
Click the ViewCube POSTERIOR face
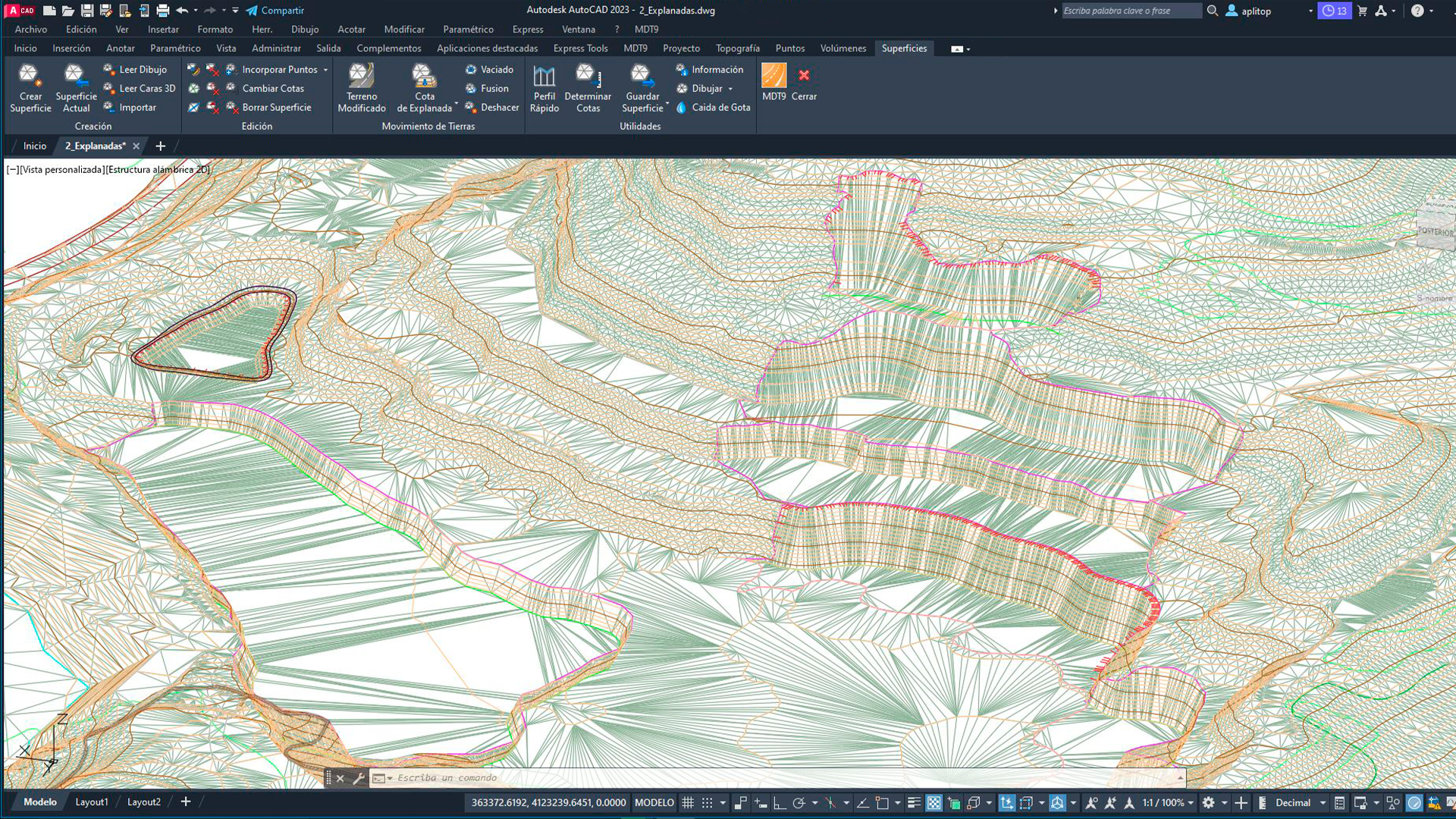[x=1436, y=231]
